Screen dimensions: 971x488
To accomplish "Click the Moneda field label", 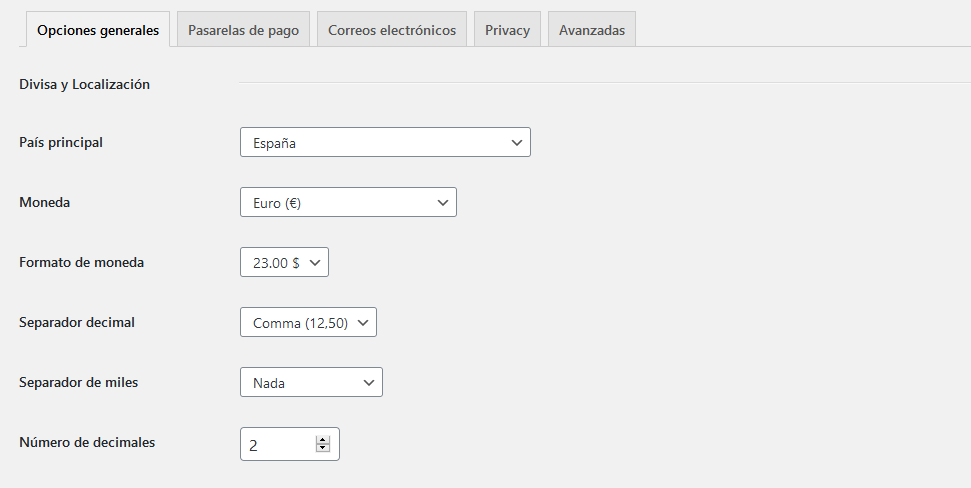I will (45, 202).
